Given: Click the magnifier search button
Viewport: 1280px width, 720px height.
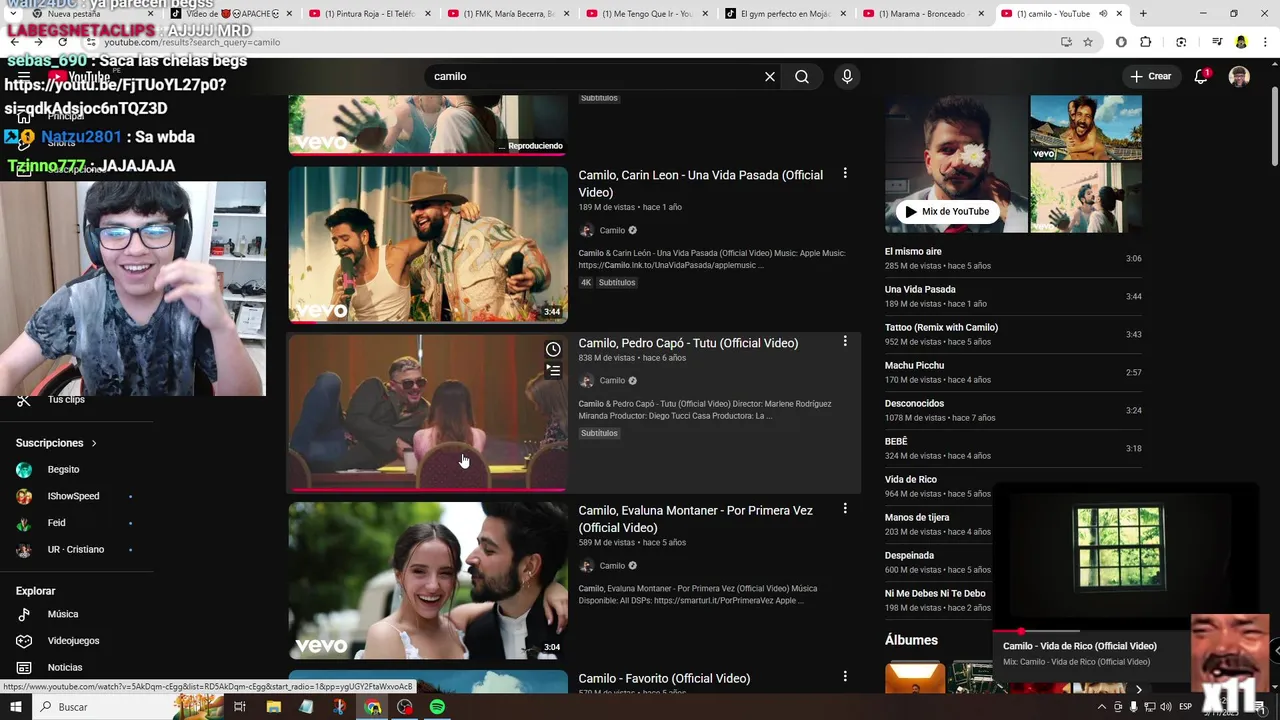Looking at the screenshot, I should pyautogui.click(x=802, y=77).
